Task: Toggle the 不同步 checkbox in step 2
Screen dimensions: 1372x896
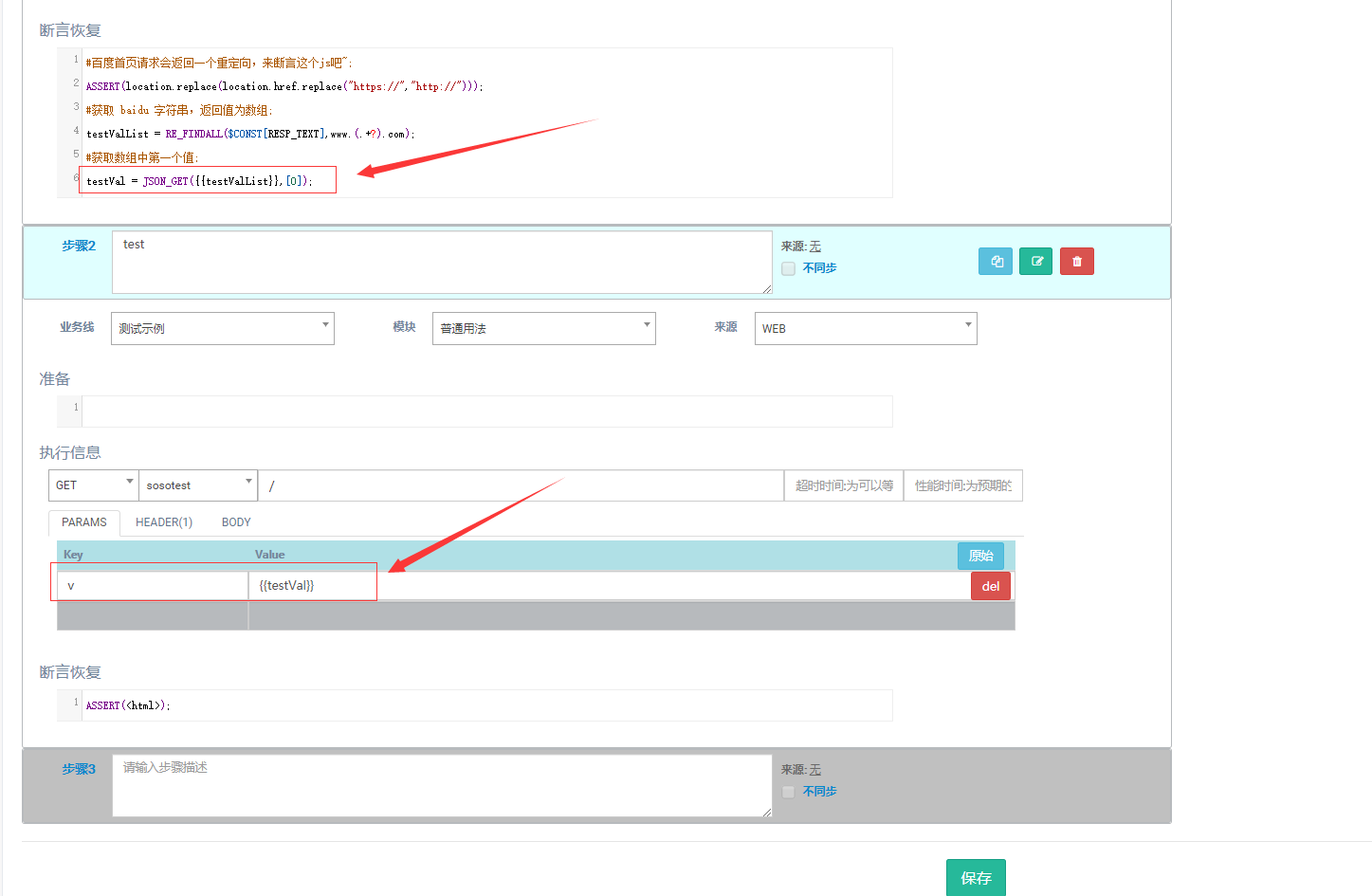Action: [x=788, y=268]
